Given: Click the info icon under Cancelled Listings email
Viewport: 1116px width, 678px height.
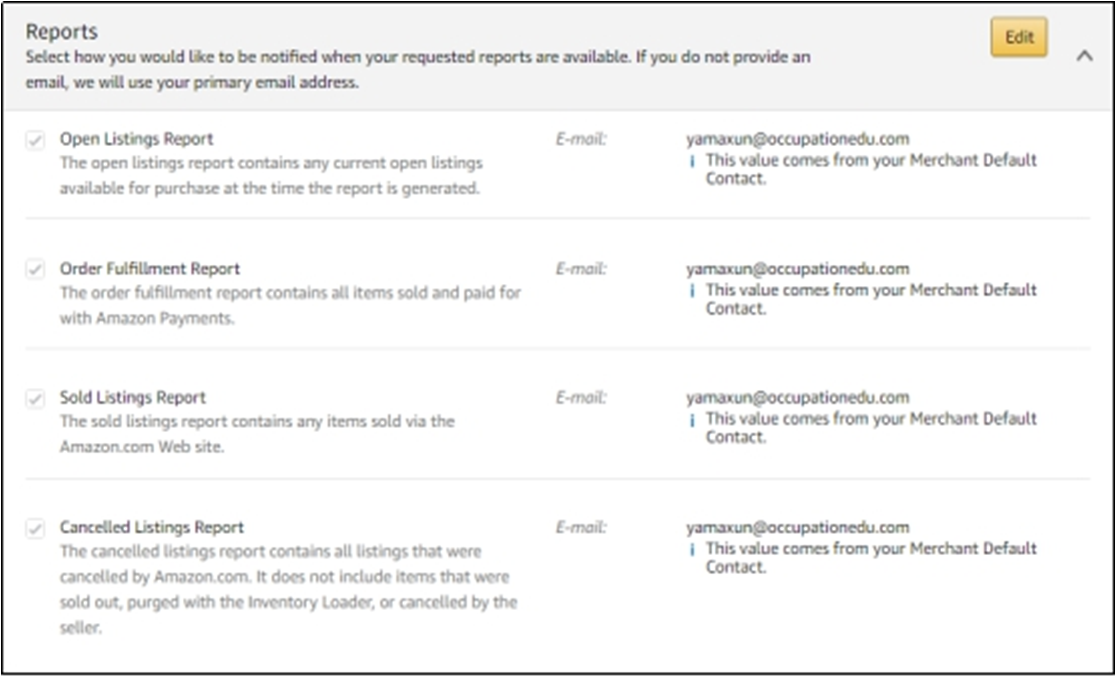Looking at the screenshot, I should click(691, 549).
